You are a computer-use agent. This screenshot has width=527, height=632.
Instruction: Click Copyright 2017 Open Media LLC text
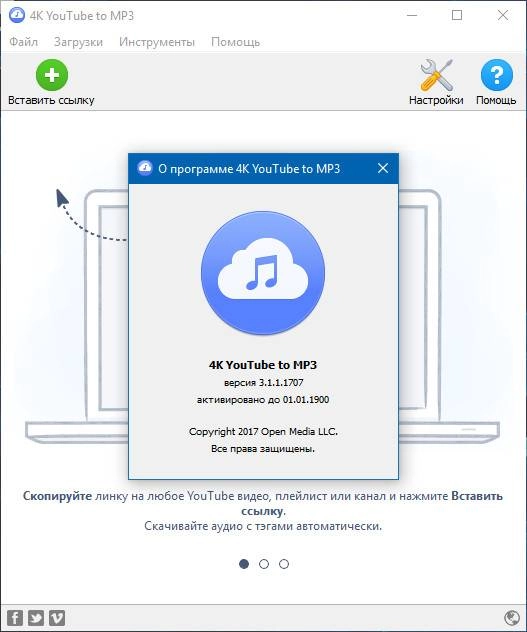(x=263, y=432)
